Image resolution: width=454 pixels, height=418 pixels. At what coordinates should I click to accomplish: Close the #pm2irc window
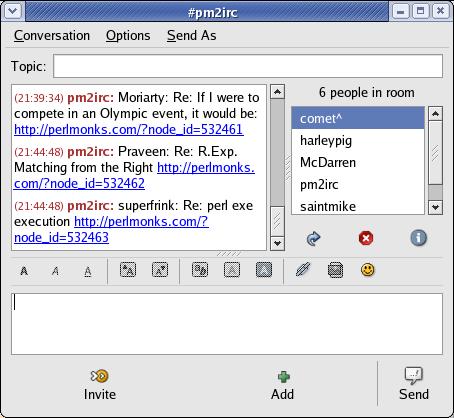coord(440,11)
